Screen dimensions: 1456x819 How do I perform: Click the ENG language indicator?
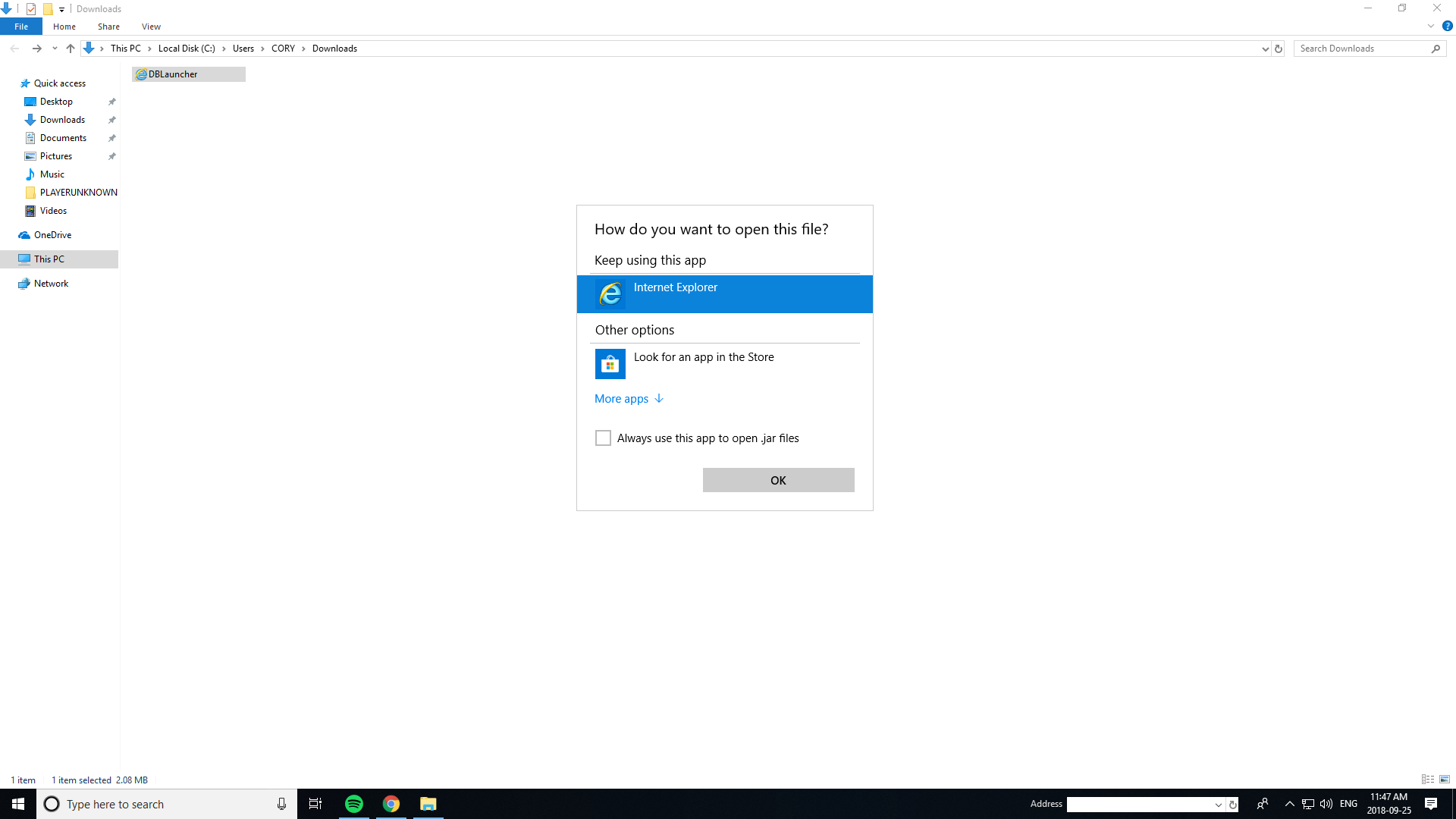point(1348,804)
